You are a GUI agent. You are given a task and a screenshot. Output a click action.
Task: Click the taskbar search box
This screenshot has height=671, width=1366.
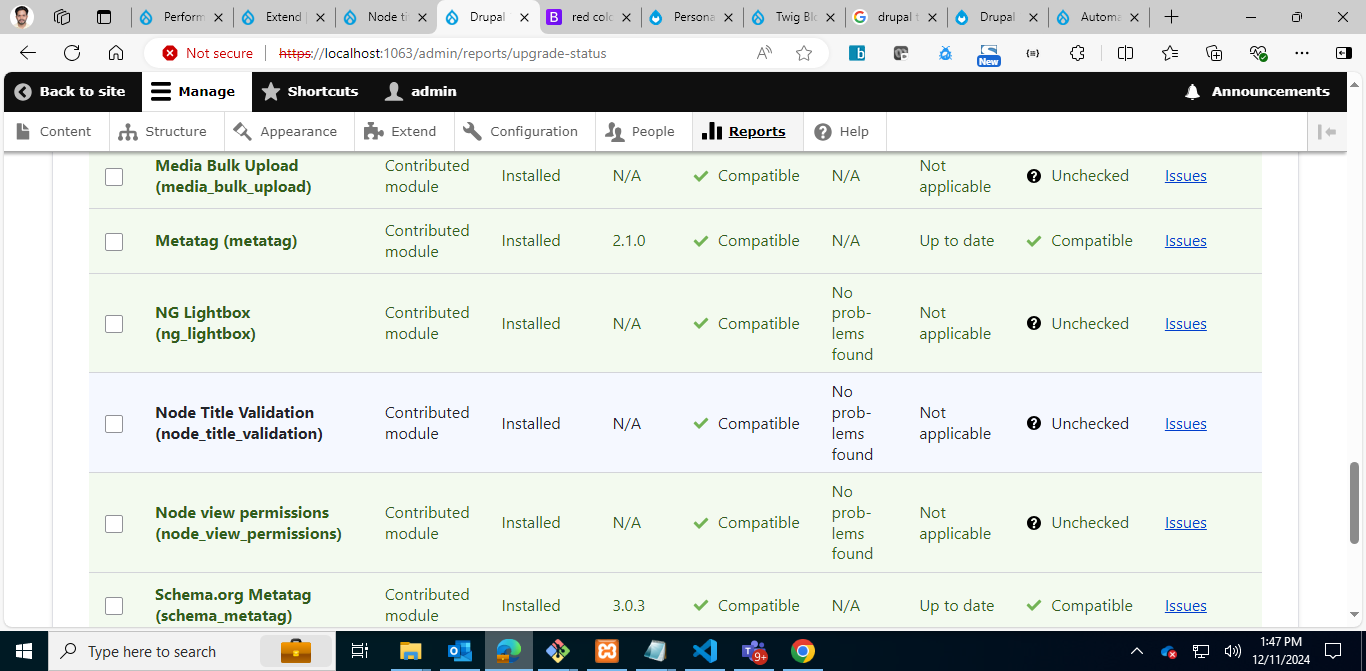click(191, 651)
